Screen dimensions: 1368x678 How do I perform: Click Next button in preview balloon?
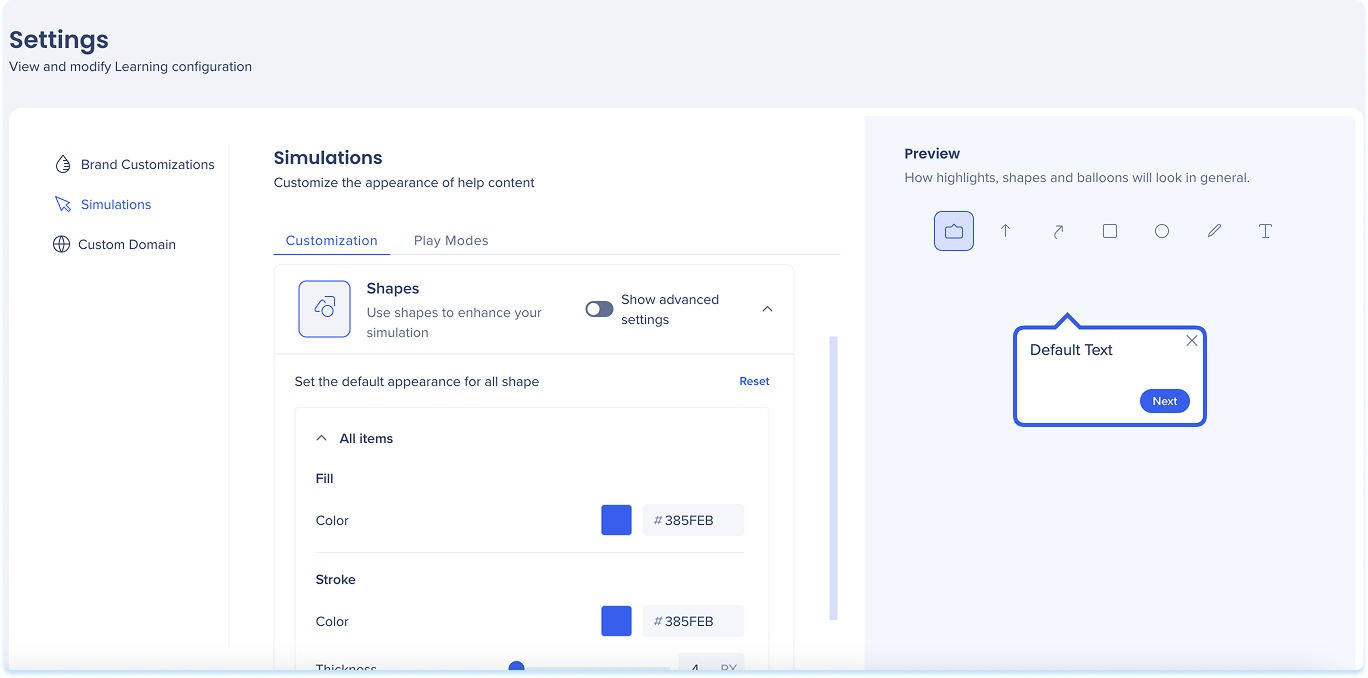(1164, 401)
